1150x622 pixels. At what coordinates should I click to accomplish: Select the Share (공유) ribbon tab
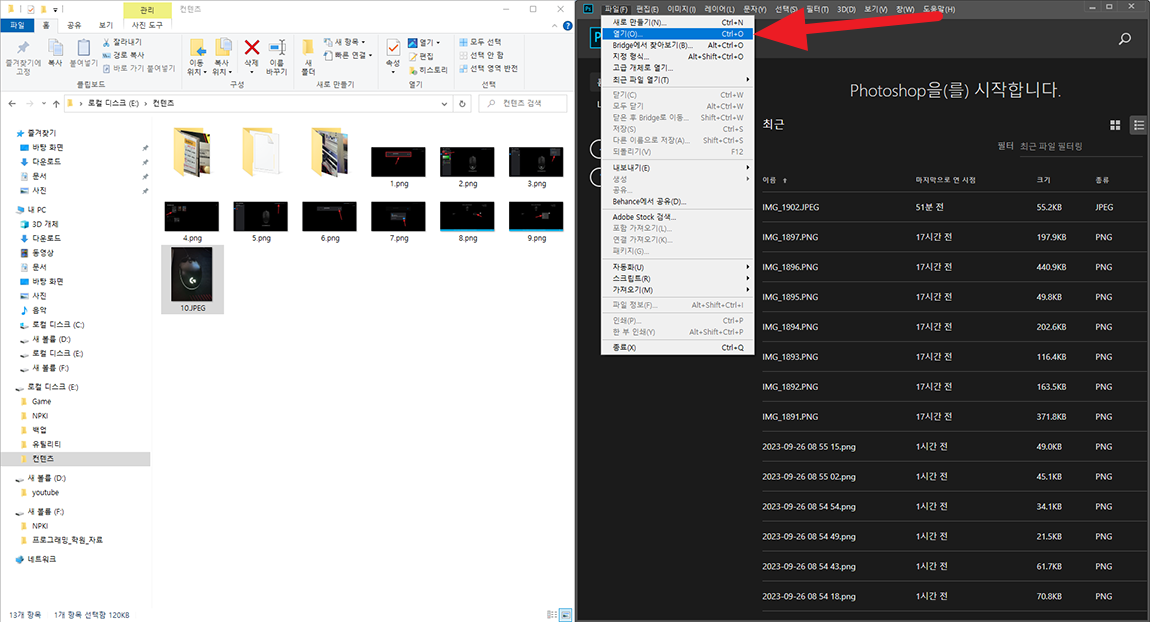74,25
